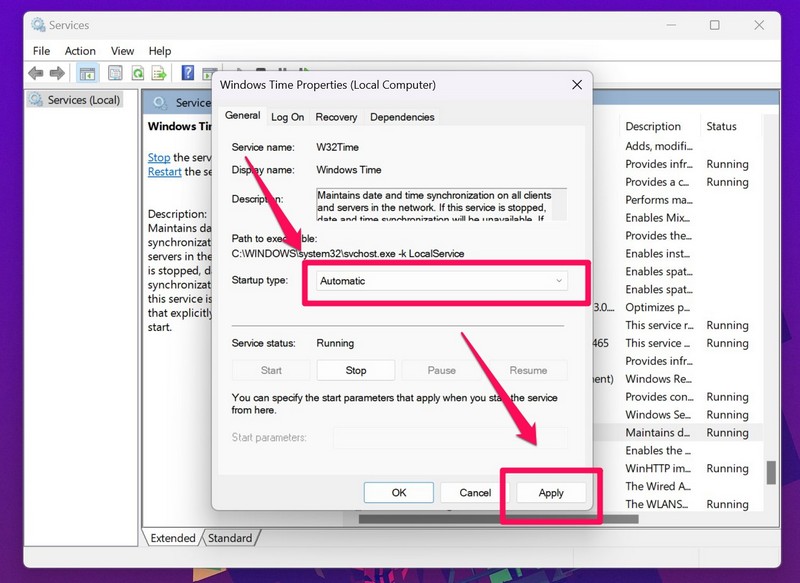Toggle the Show/Hide Console Tree toolbar icon
The height and width of the screenshot is (583, 800).
point(87,72)
